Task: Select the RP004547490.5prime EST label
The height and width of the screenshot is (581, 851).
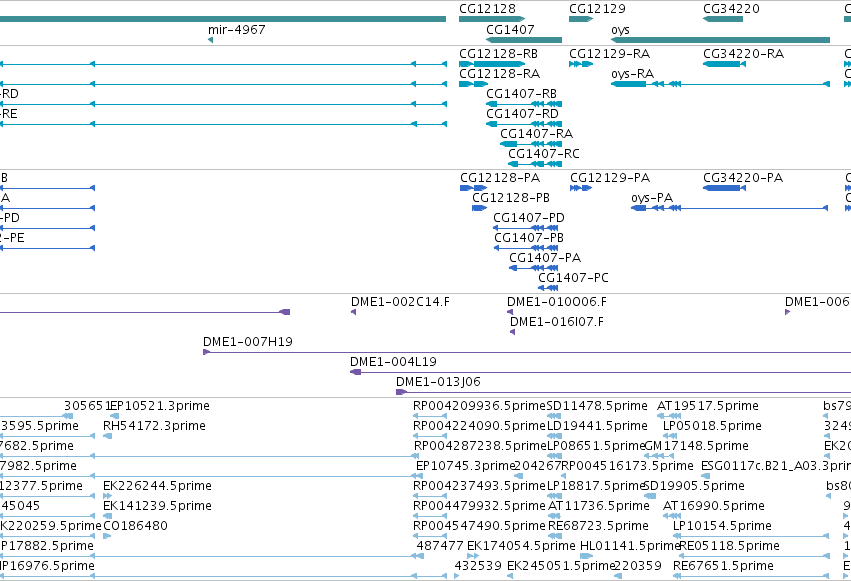Action: pyautogui.click(x=479, y=526)
